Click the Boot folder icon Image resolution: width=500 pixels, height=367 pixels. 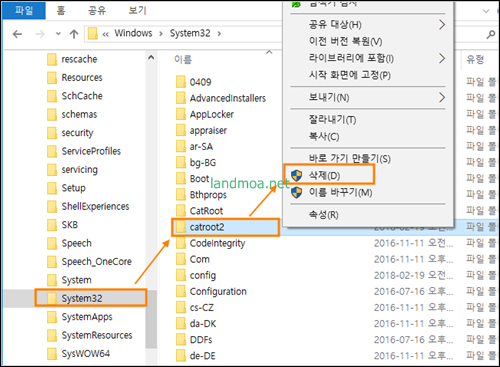coord(181,178)
